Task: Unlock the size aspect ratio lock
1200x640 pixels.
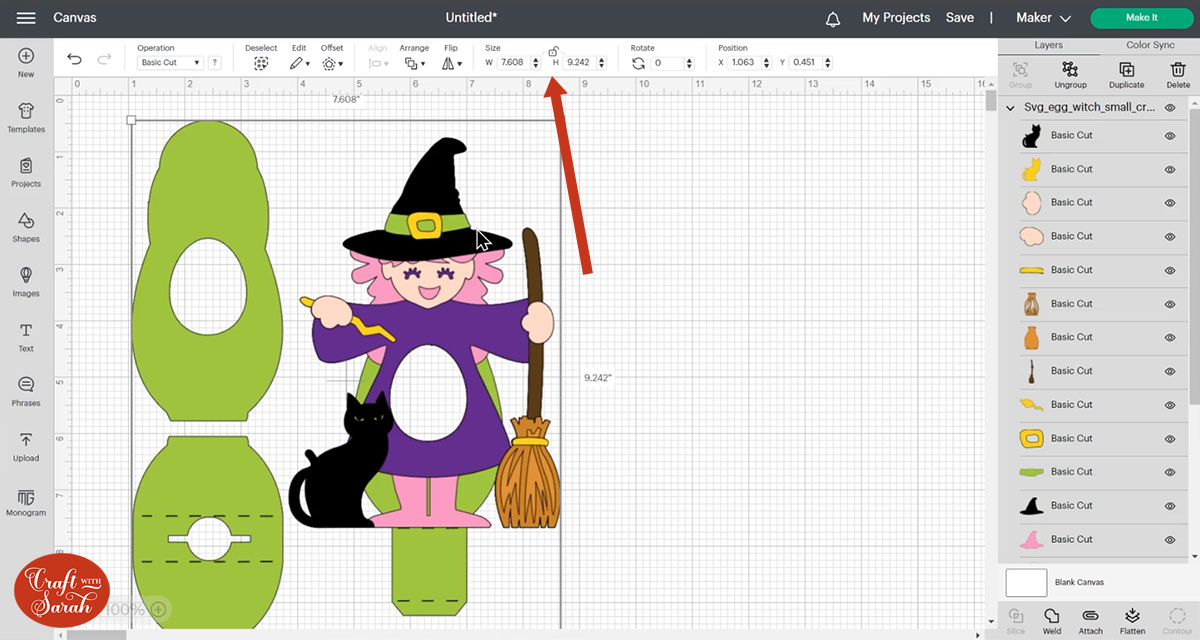Action: pyautogui.click(x=553, y=50)
